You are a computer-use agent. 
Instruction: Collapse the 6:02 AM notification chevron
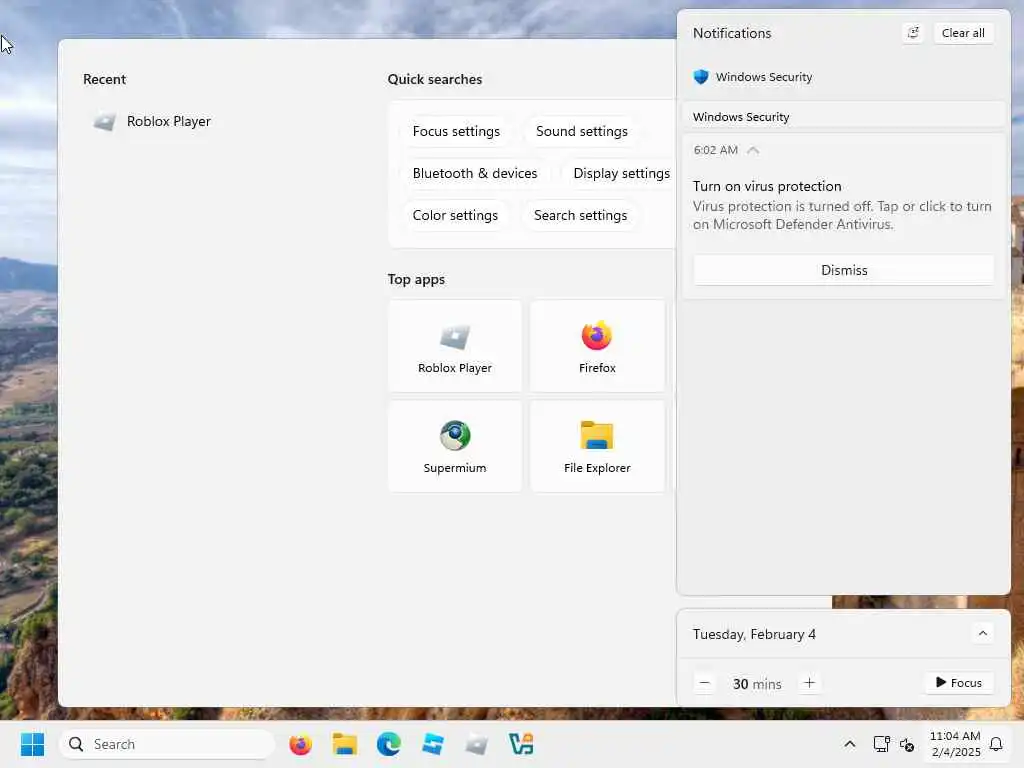(x=753, y=150)
